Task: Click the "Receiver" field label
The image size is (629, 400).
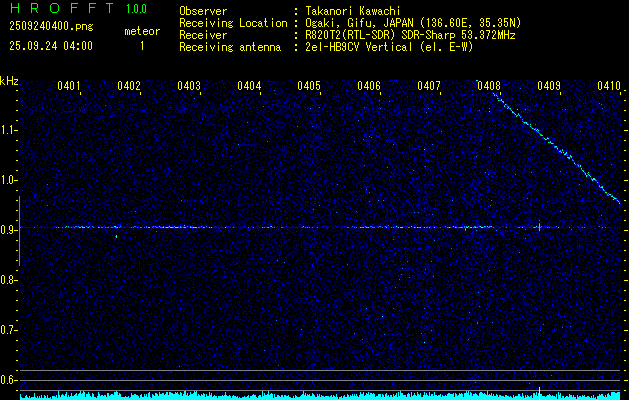Action: [x=203, y=35]
